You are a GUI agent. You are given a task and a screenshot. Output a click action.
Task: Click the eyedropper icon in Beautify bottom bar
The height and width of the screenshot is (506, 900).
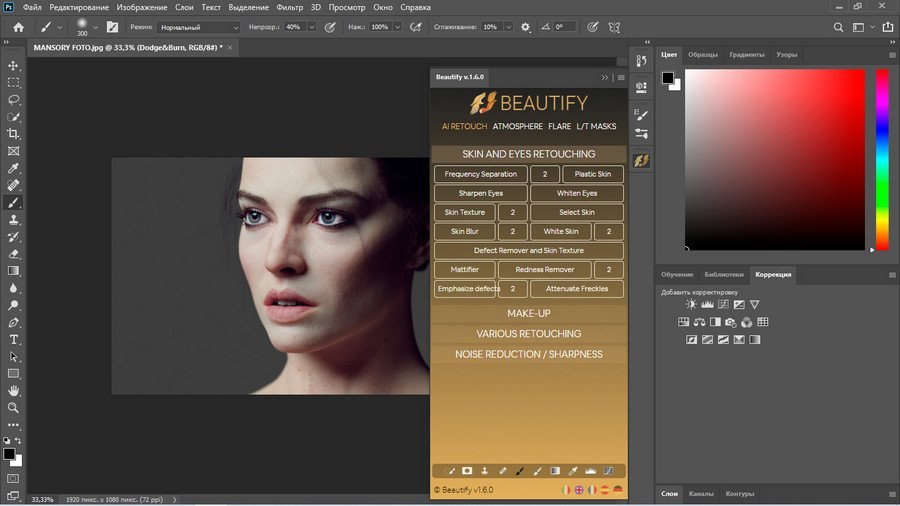573,470
